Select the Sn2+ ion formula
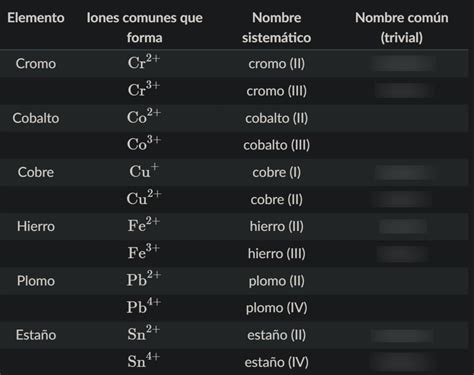 (x=144, y=333)
